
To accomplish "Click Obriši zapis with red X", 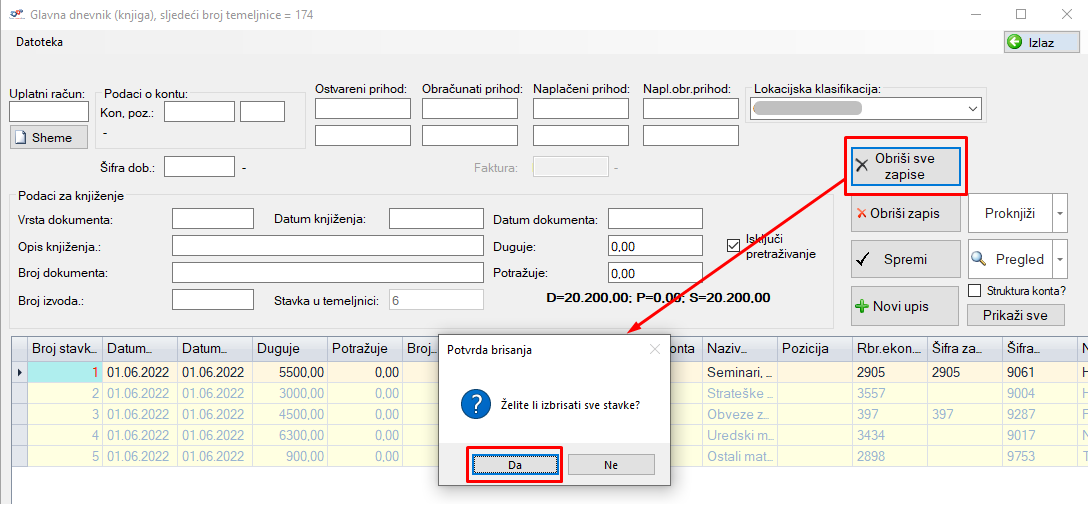I will click(x=905, y=214).
